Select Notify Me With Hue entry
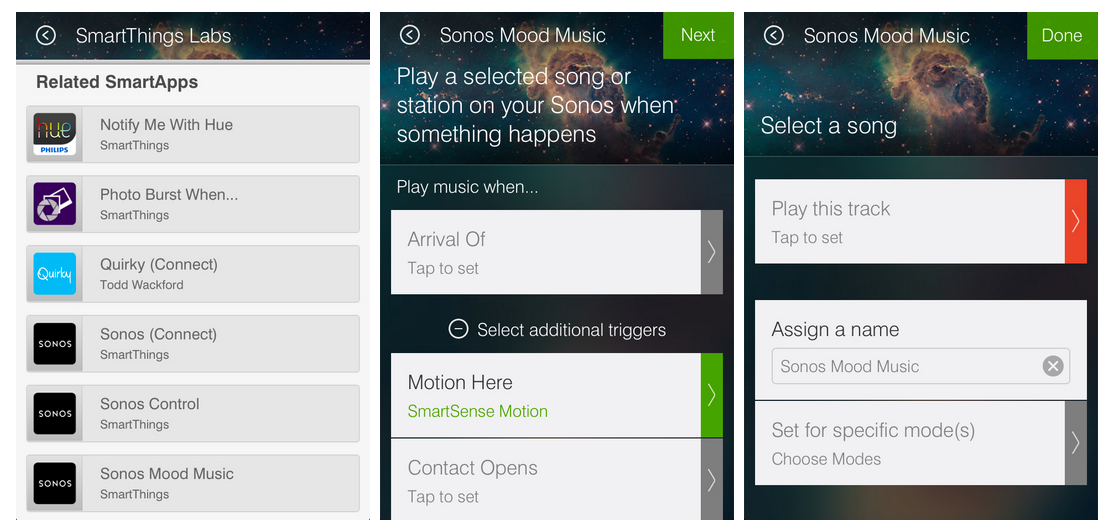Screen dimensions: 1112x530 coord(193,134)
